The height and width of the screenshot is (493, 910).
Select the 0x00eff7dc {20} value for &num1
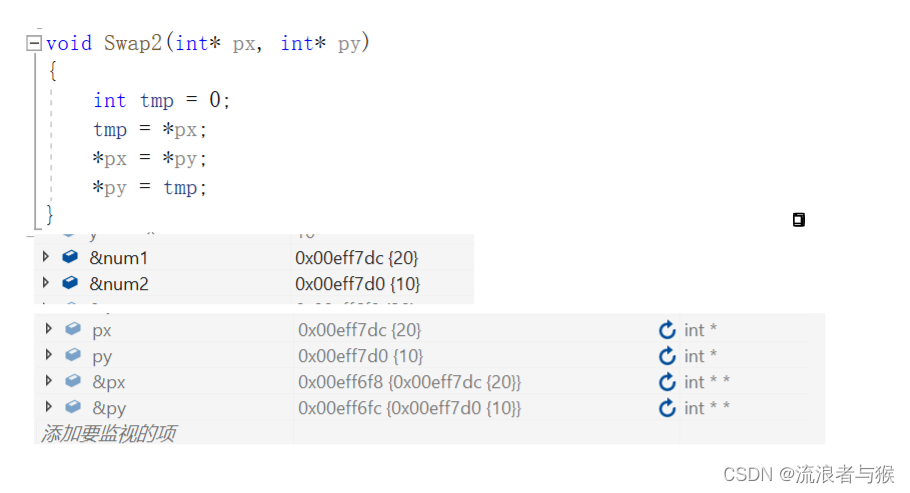click(x=356, y=257)
